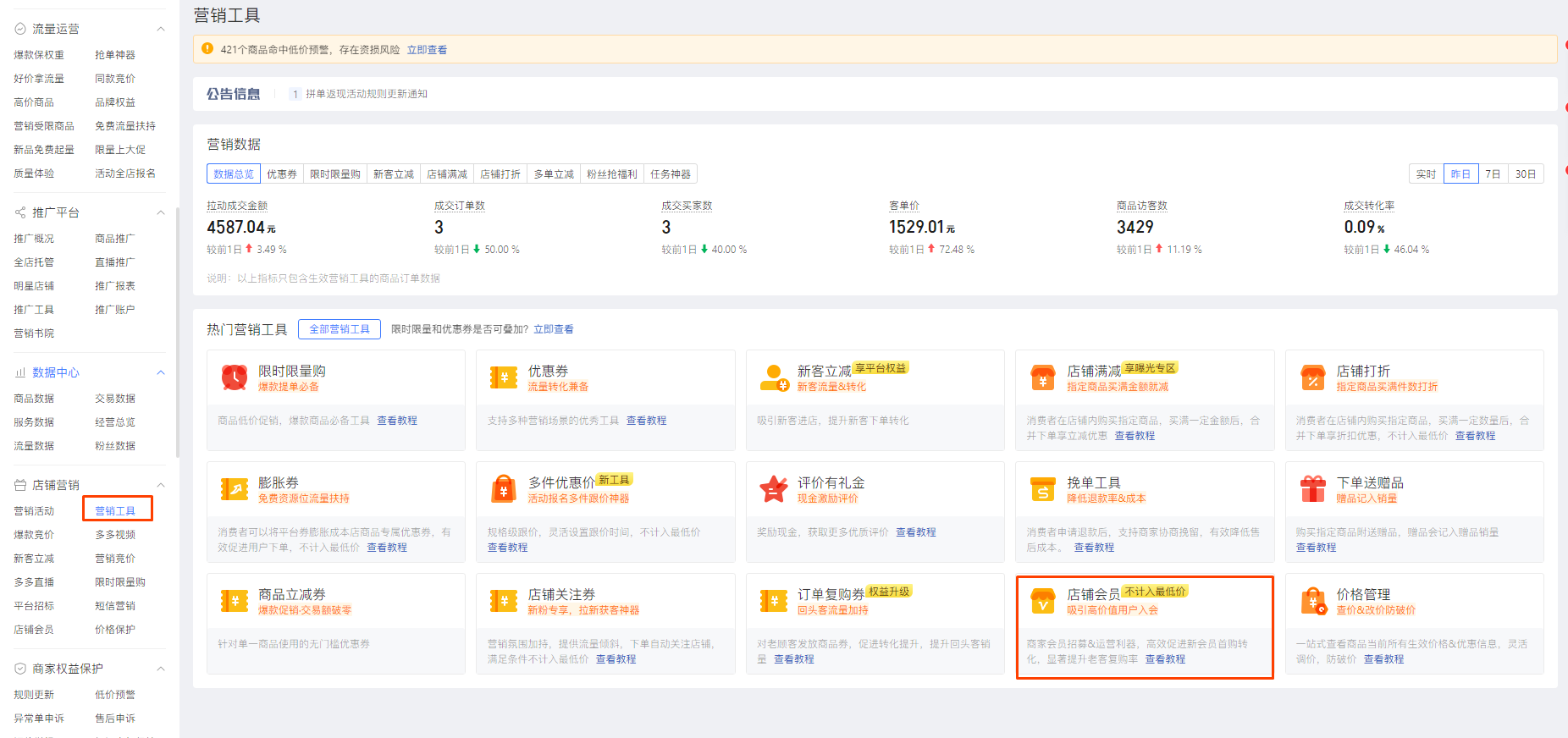Click the 店铺会员 store icon
Image resolution: width=1568 pixels, height=738 pixels.
coord(1043,601)
